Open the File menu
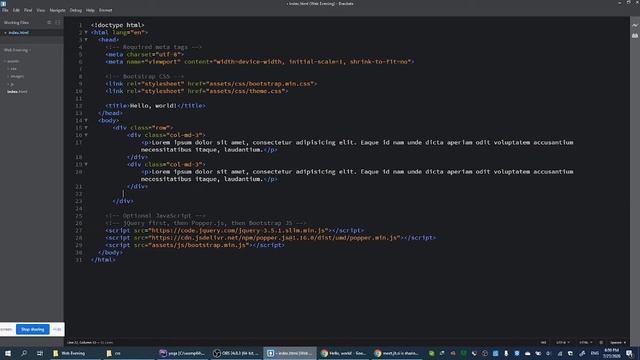The image size is (640, 360). pos(5,10)
